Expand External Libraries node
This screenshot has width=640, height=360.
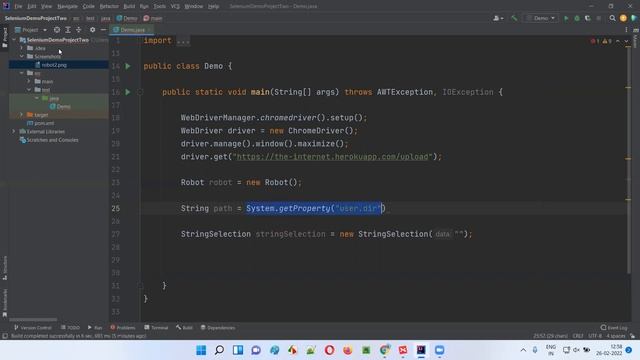[14, 131]
